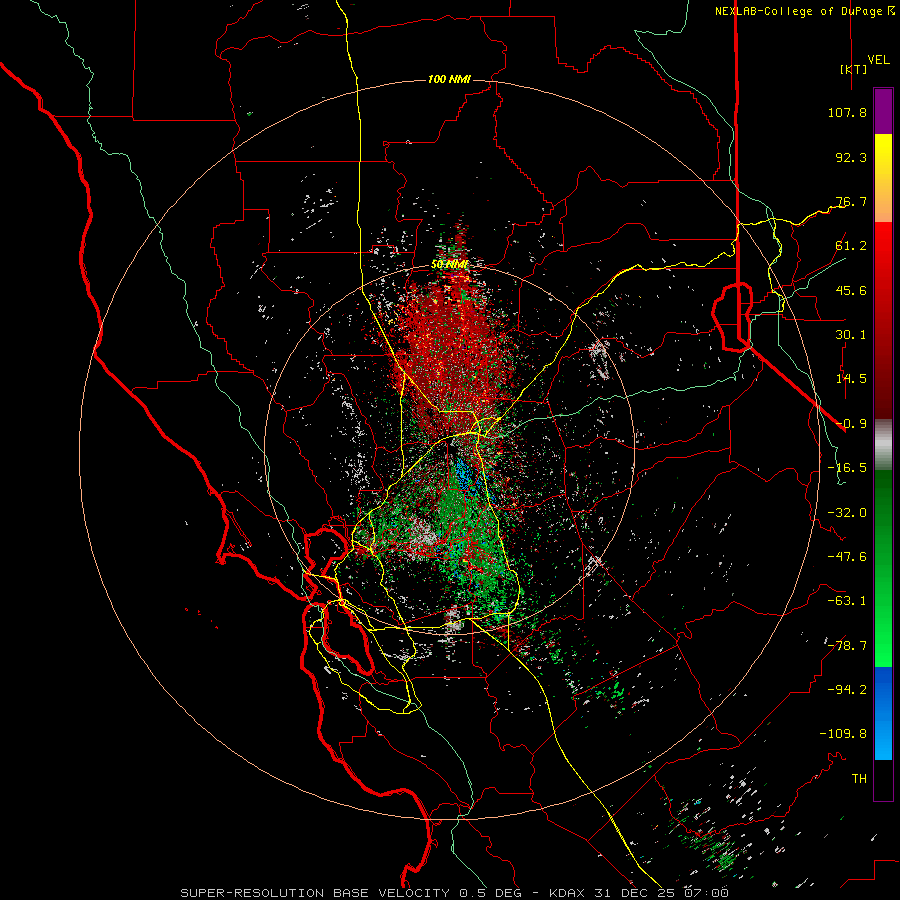The image size is (900, 900).
Task: Select the -94.2 velocity scale value
Action: tap(847, 690)
